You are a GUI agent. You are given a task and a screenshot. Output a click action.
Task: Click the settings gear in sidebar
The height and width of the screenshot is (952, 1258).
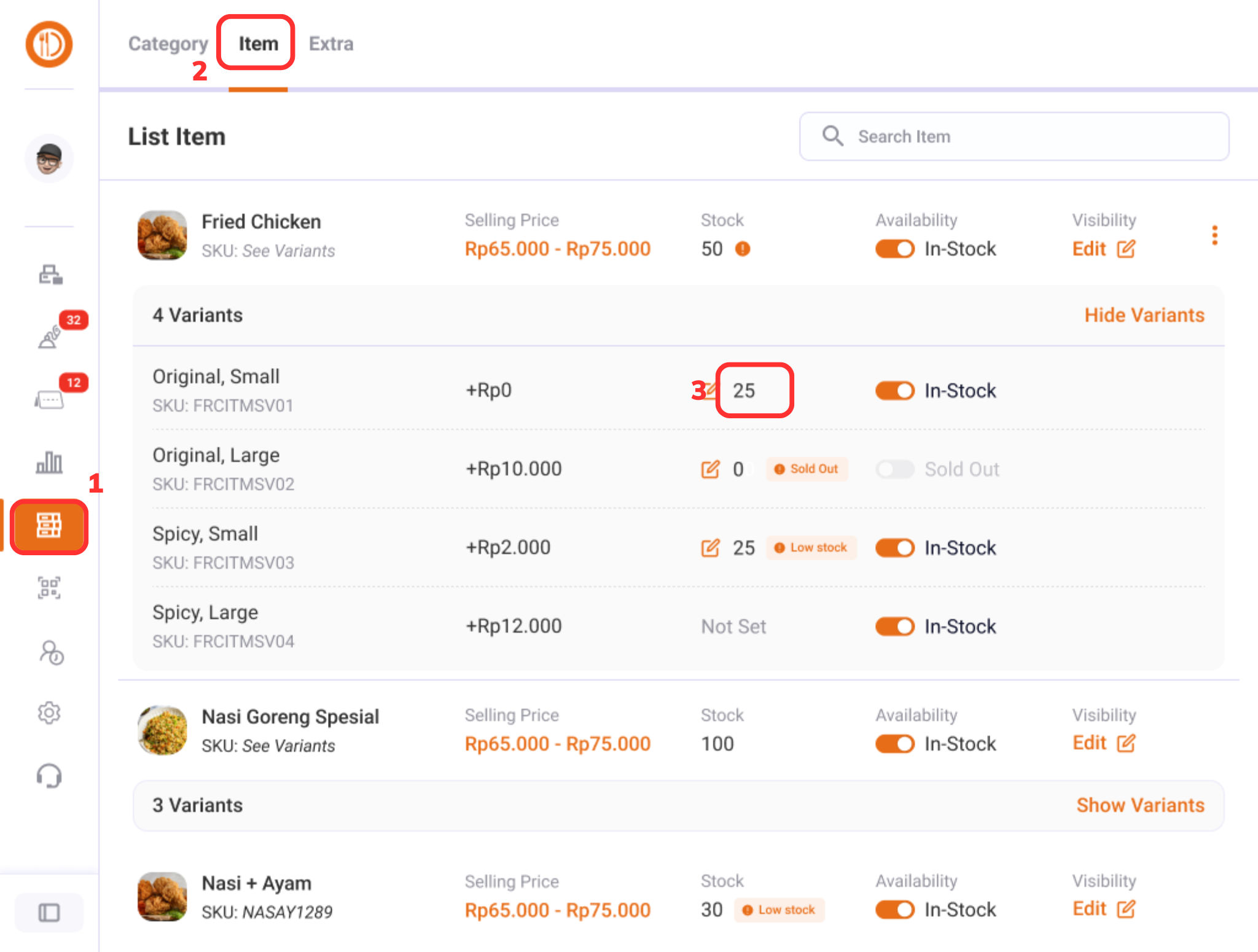pyautogui.click(x=49, y=712)
